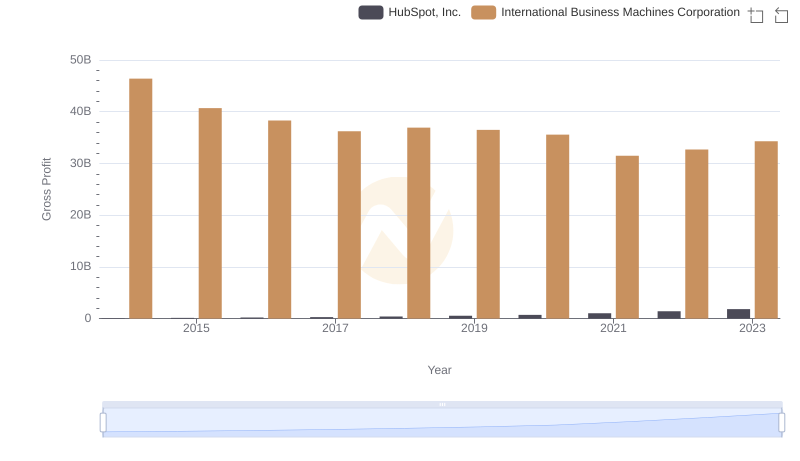
Task: Click the IBM bar for 2023
Action: click(x=766, y=229)
